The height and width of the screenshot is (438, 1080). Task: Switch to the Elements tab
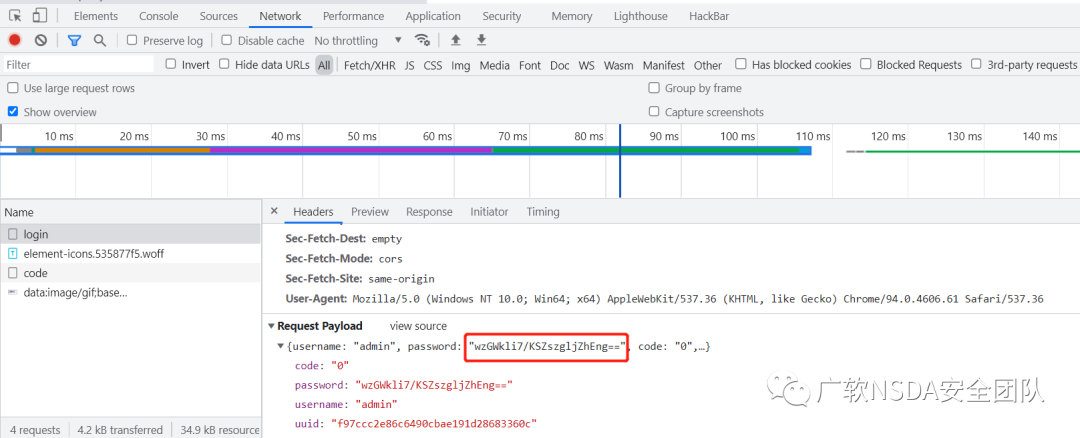pyautogui.click(x=96, y=16)
